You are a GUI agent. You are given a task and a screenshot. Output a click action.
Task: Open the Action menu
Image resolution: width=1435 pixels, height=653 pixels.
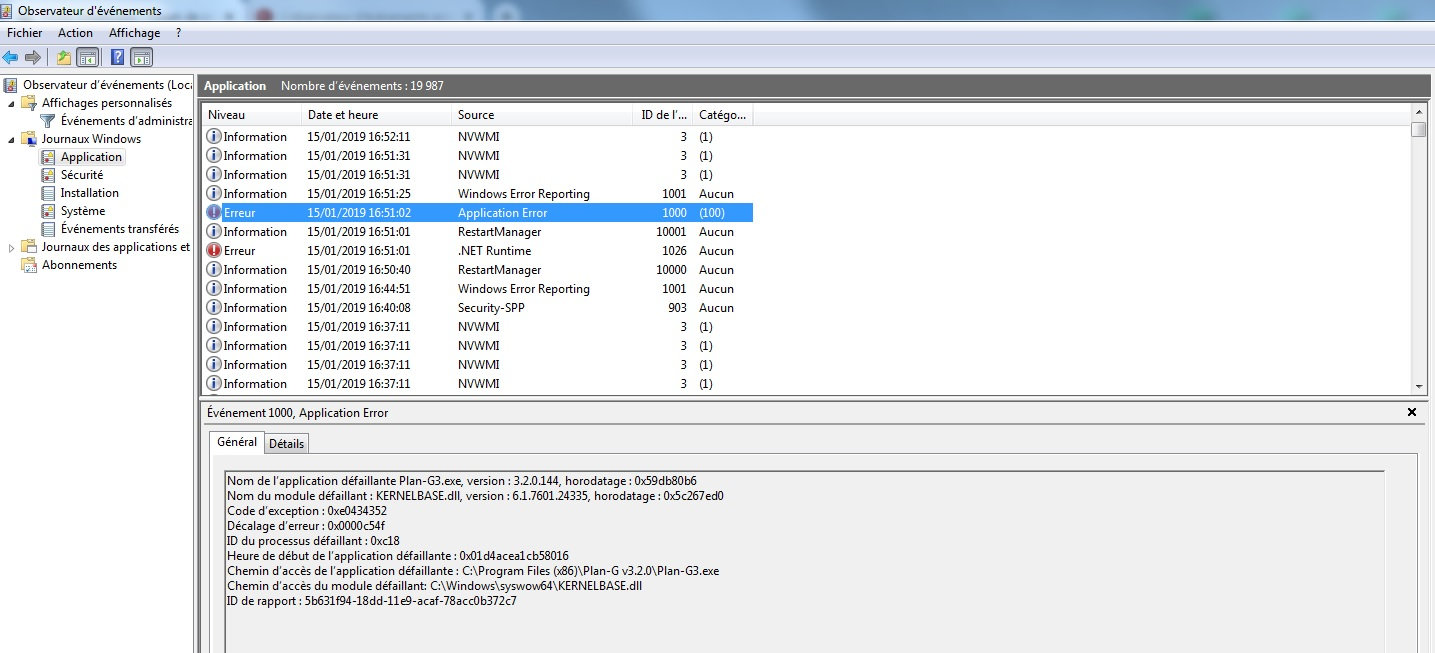[75, 33]
